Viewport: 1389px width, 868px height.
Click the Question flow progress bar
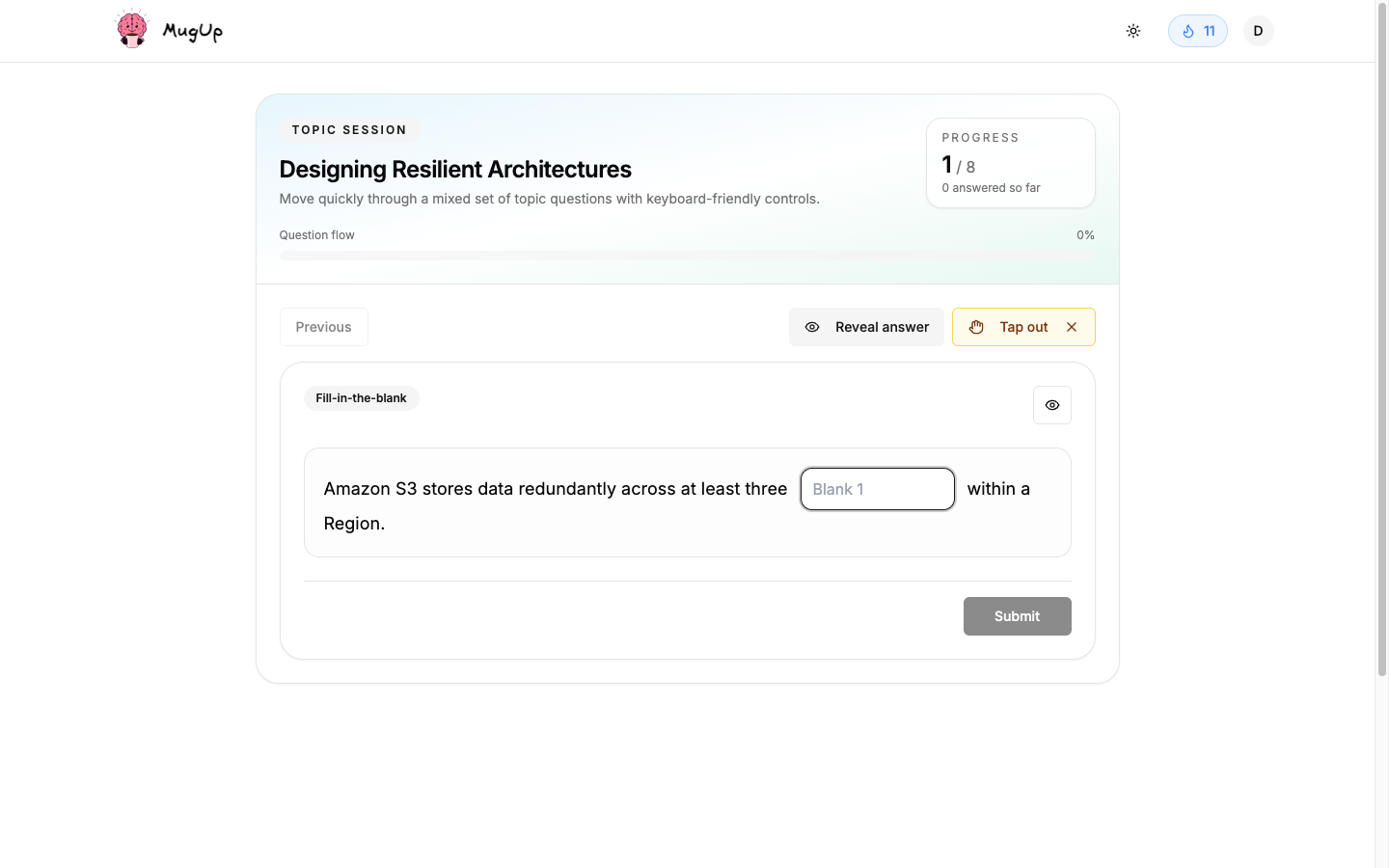[x=687, y=256]
